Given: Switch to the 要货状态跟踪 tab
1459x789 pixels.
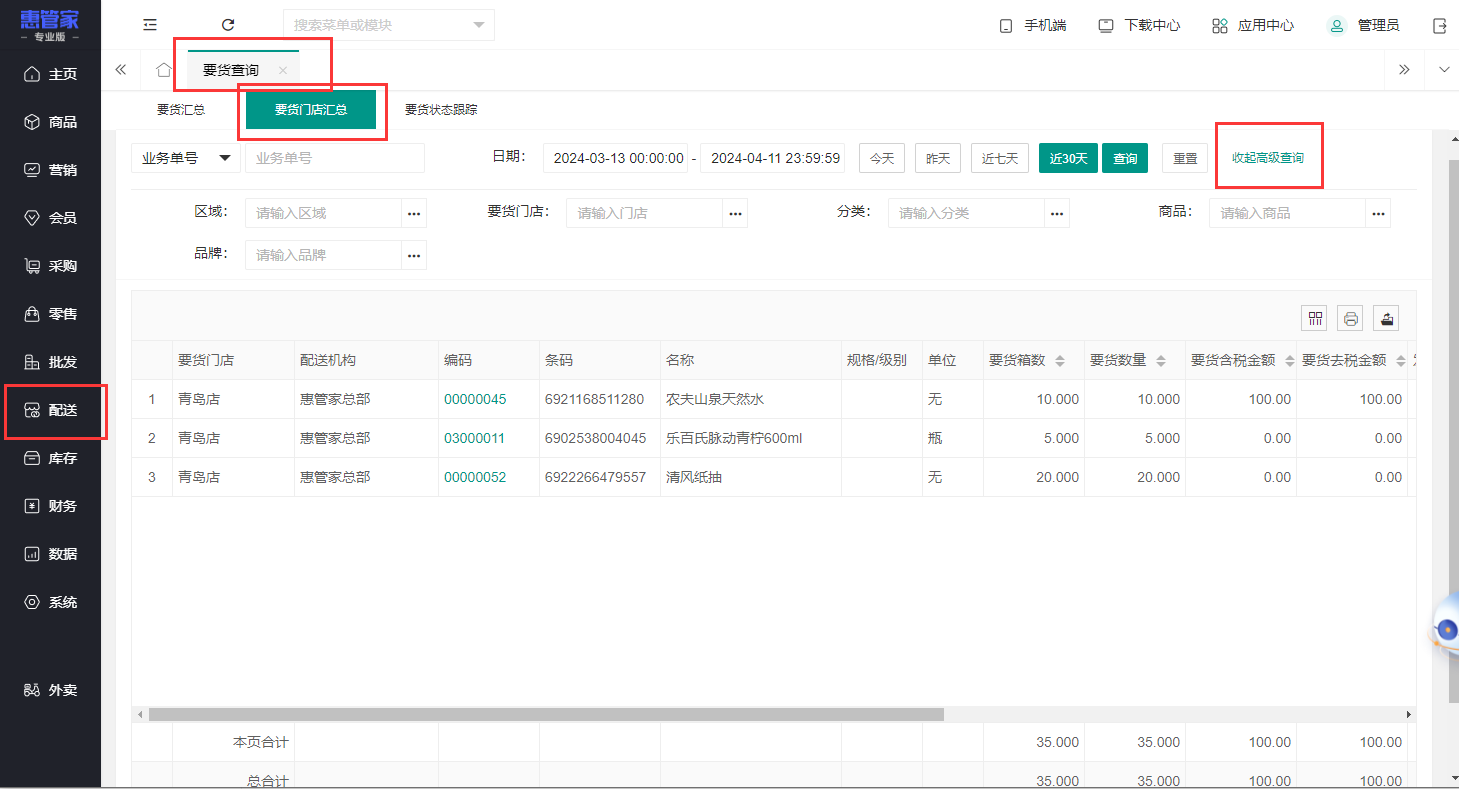Looking at the screenshot, I should click(441, 110).
